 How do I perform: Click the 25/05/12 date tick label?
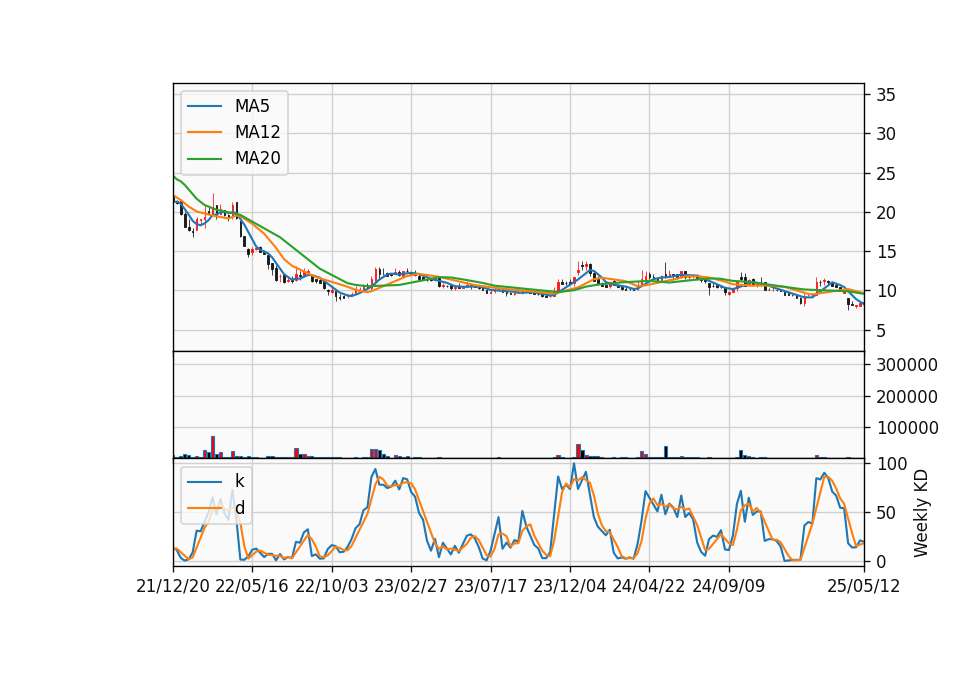[864, 586]
